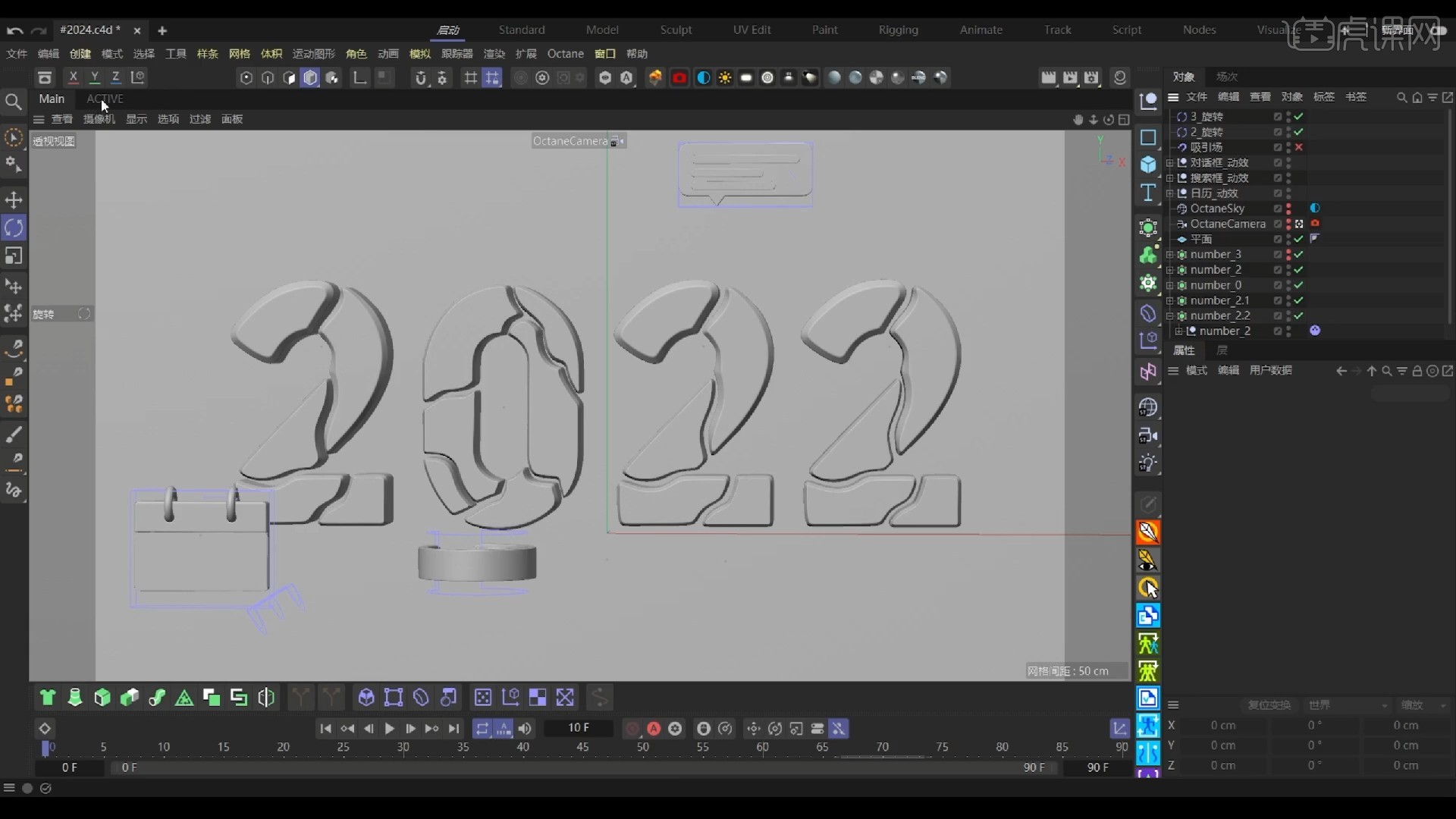The width and height of the screenshot is (1456, 819).
Task: Switch to the 场次 tab
Action: click(x=1227, y=77)
